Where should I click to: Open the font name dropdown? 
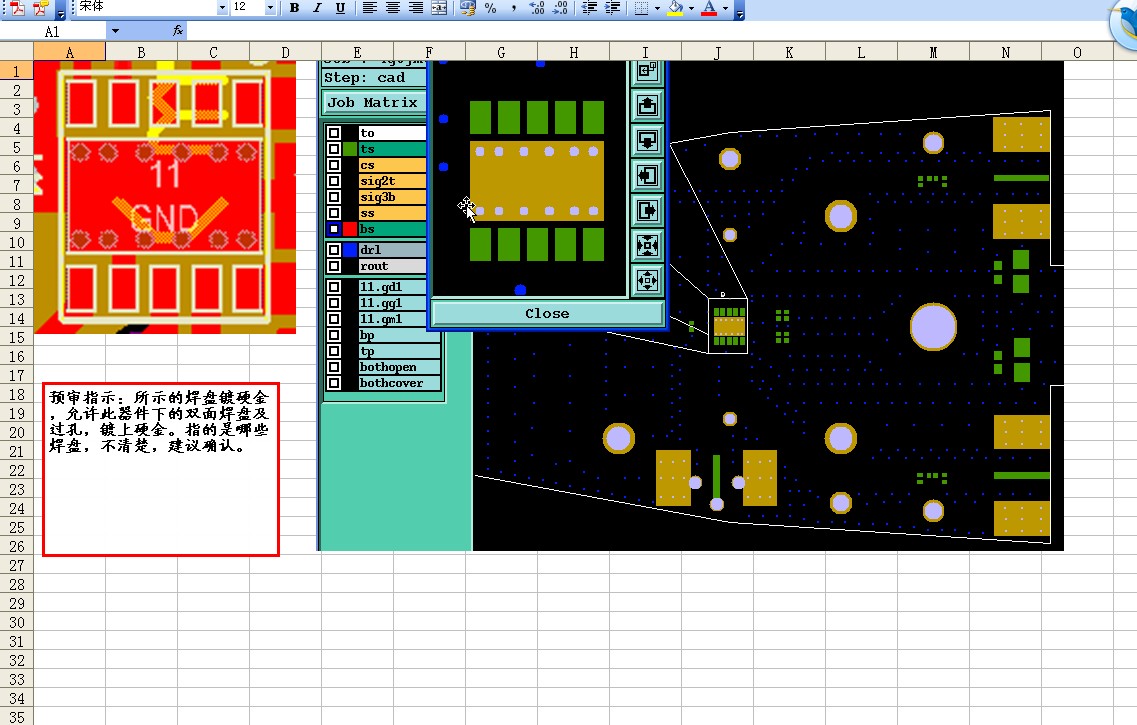222,8
